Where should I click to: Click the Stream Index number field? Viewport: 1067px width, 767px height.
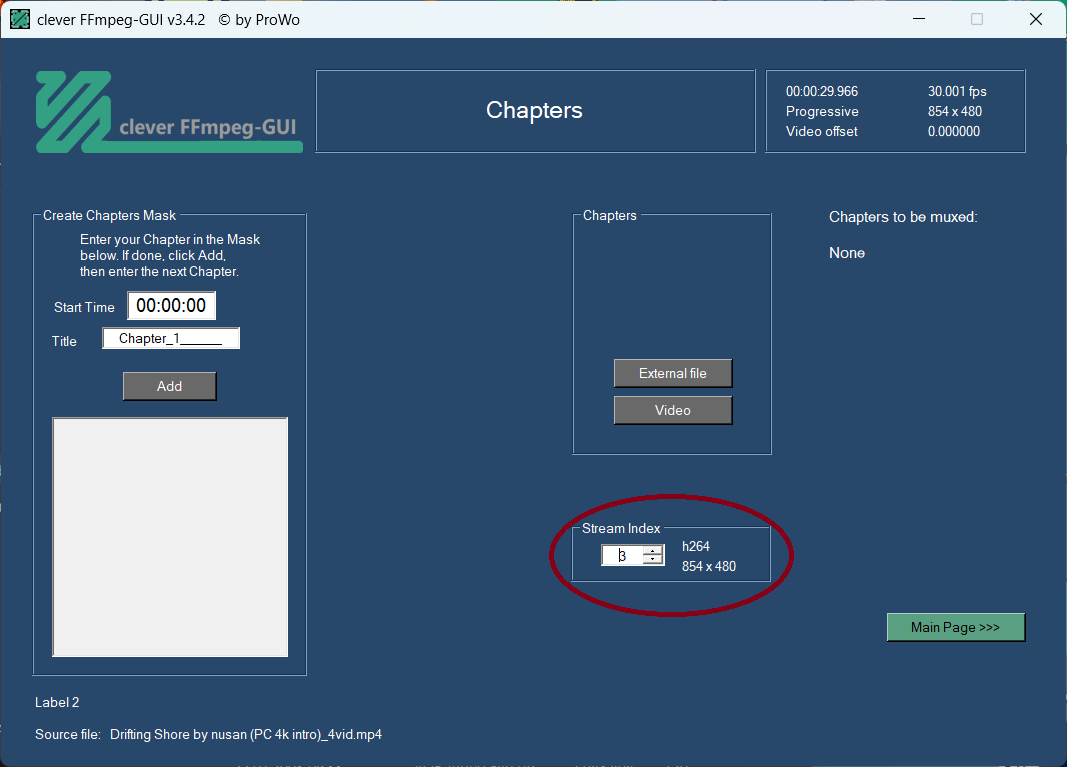pos(622,555)
